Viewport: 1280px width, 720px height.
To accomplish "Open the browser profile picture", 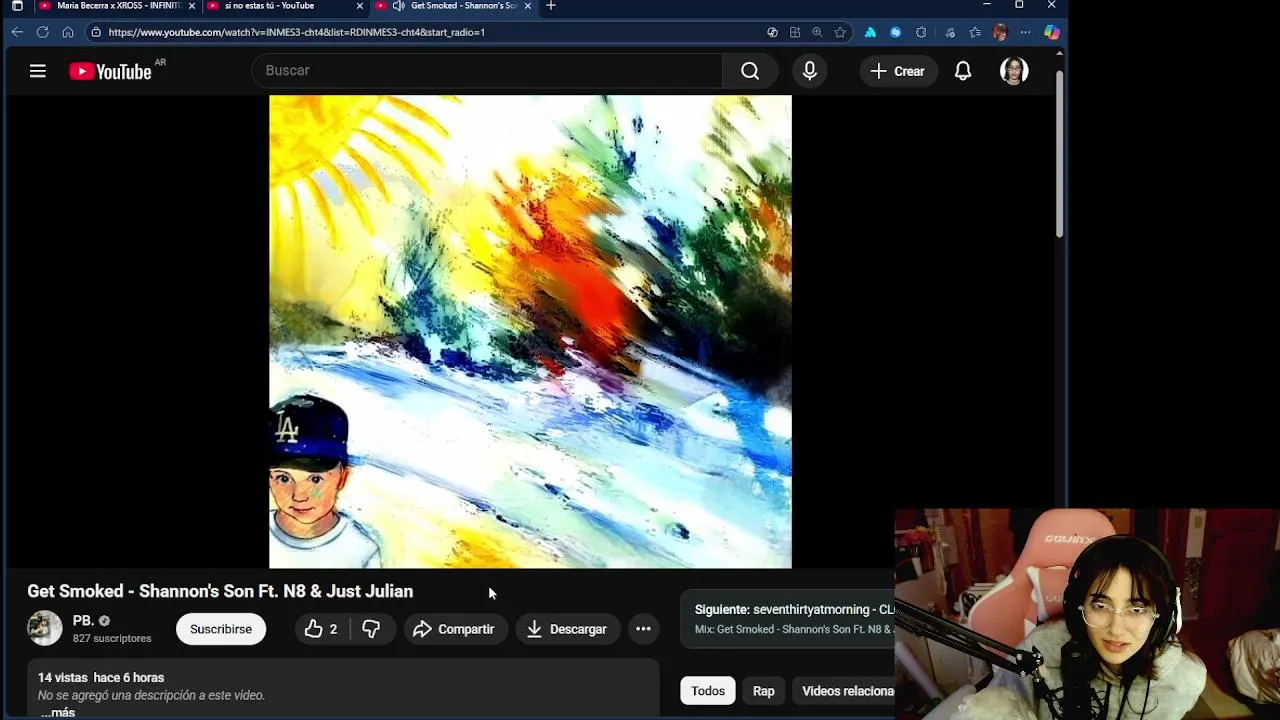I will click(1000, 32).
